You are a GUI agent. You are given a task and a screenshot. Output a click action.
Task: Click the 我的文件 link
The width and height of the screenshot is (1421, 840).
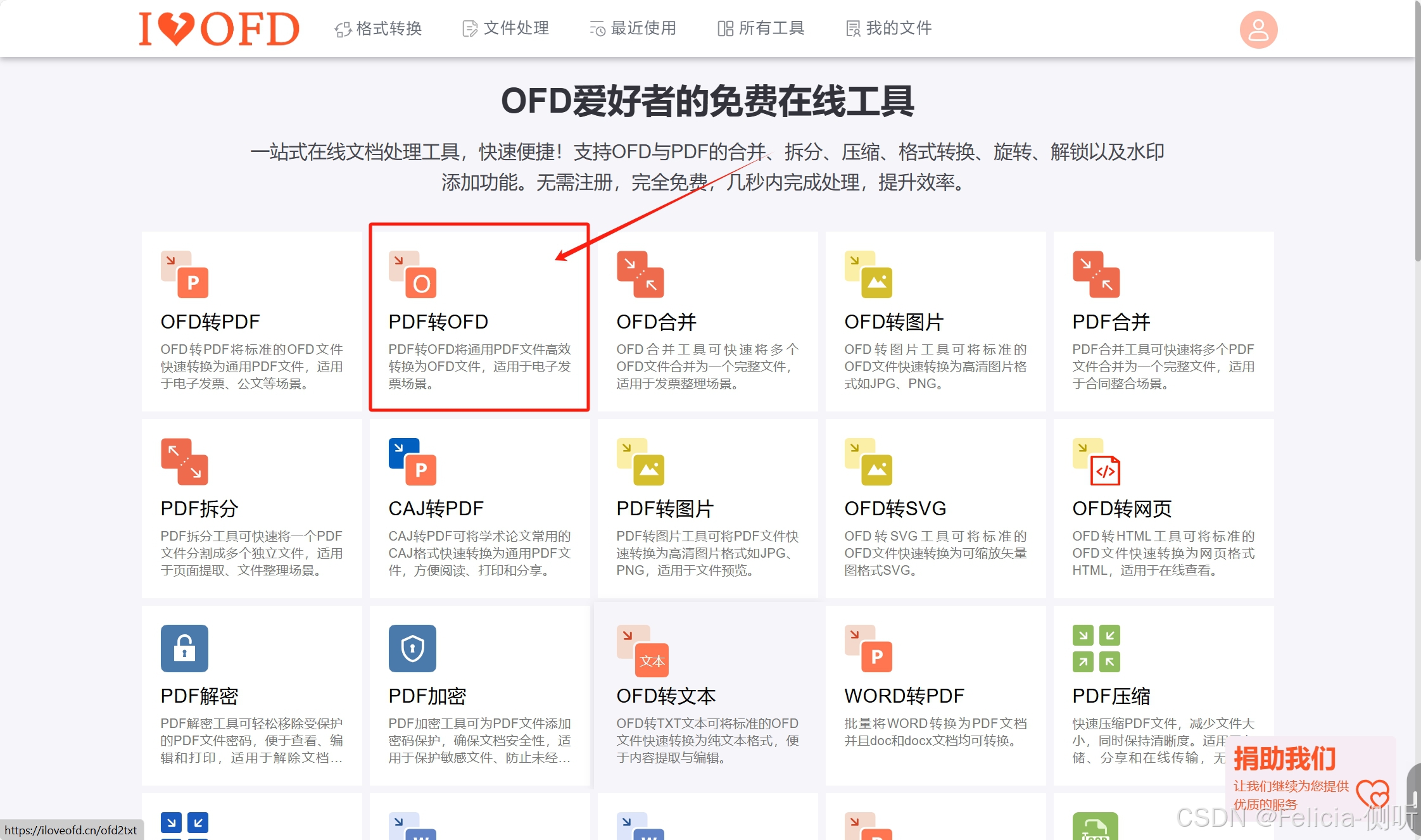pos(887,28)
